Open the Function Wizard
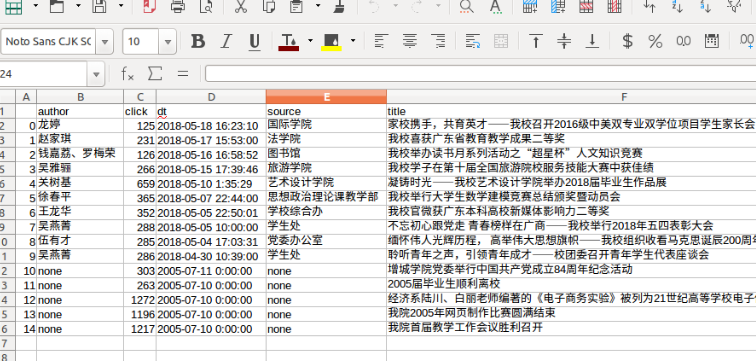Image resolution: width=756 pixels, height=361 pixels. [127, 74]
